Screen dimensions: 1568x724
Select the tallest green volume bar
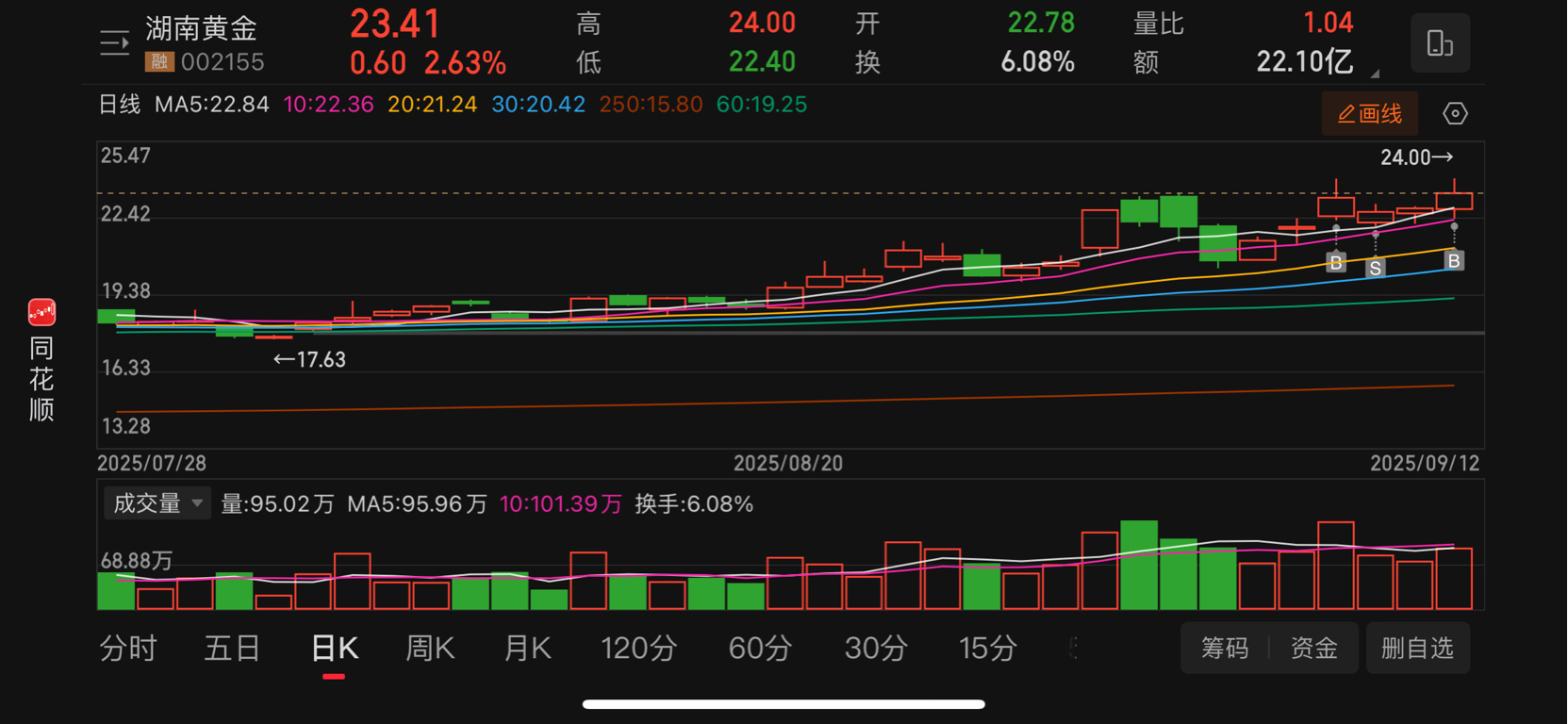click(1139, 565)
